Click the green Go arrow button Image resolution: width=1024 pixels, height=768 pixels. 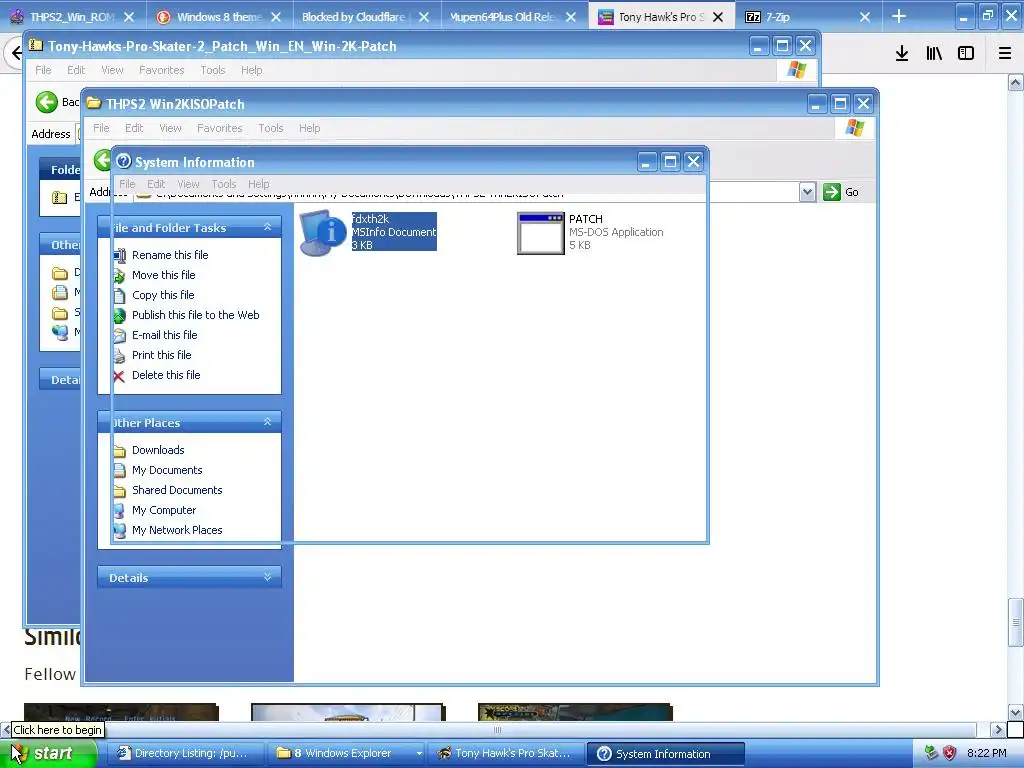(x=831, y=192)
